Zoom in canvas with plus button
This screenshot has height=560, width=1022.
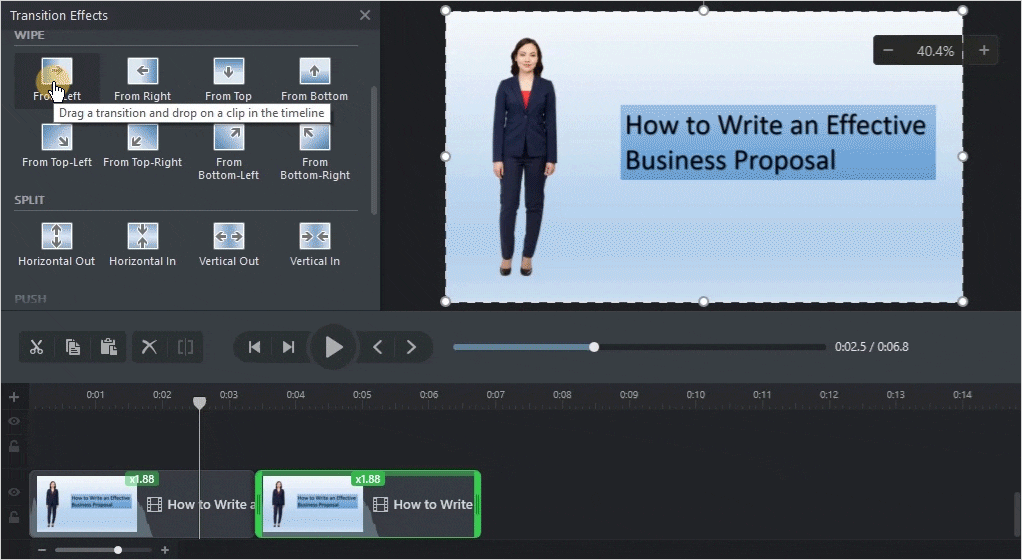click(984, 50)
